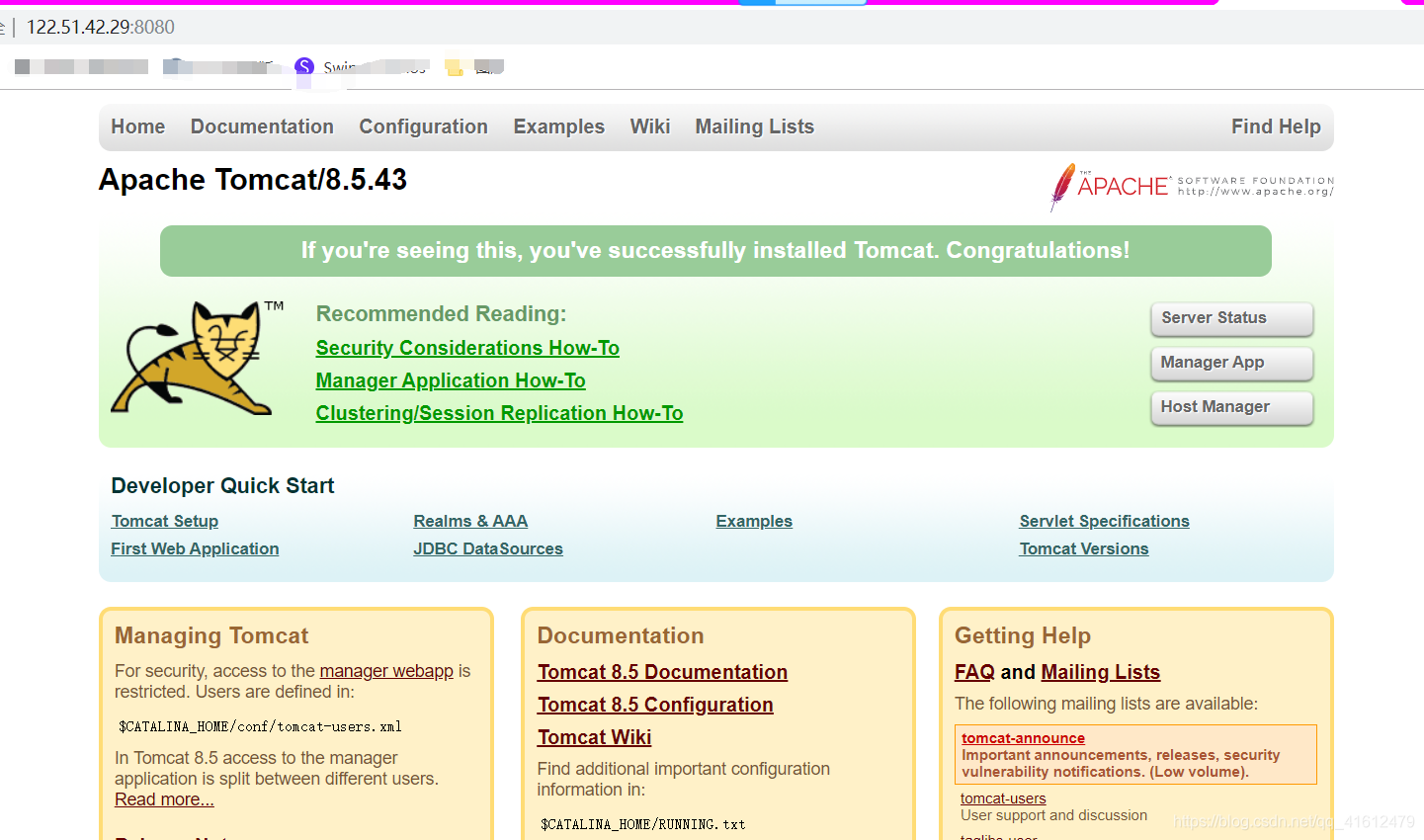The image size is (1424, 840).
Task: Open the FAQ link
Action: click(x=974, y=672)
